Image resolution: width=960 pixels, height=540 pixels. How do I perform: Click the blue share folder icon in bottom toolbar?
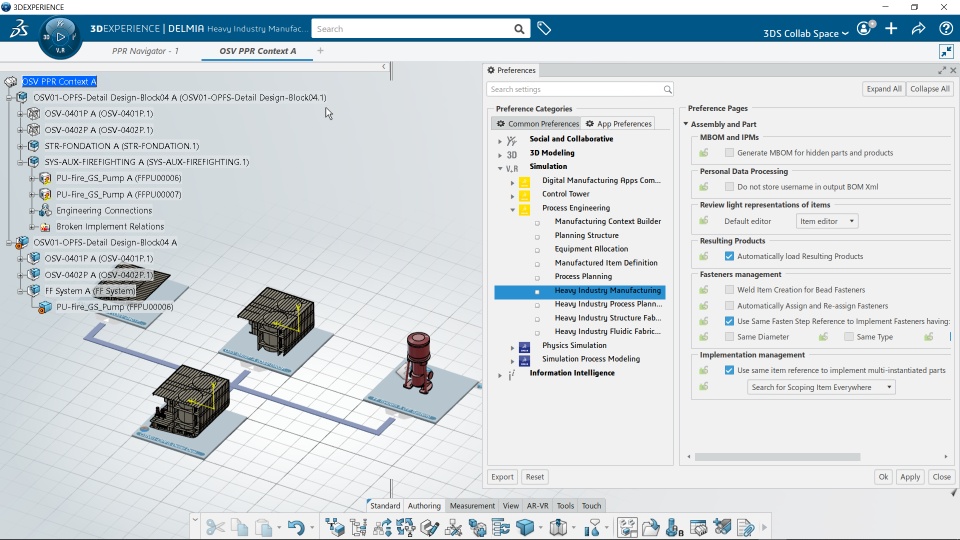pyautogui.click(x=651, y=527)
